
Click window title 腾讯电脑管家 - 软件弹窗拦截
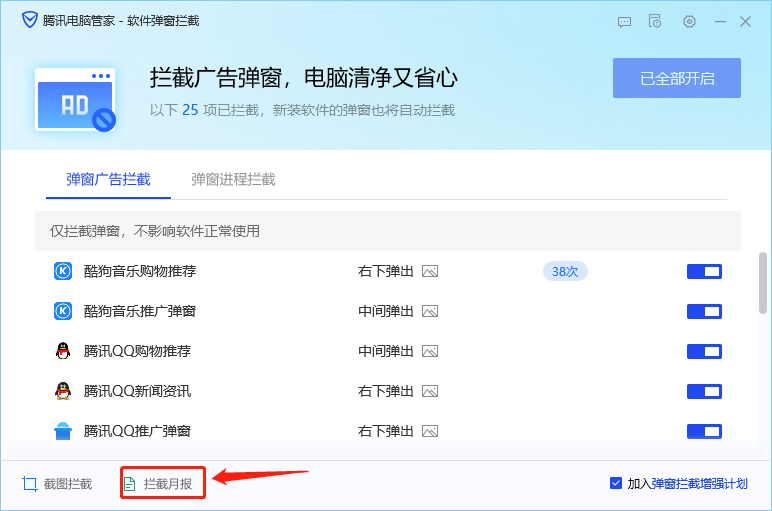point(121,21)
